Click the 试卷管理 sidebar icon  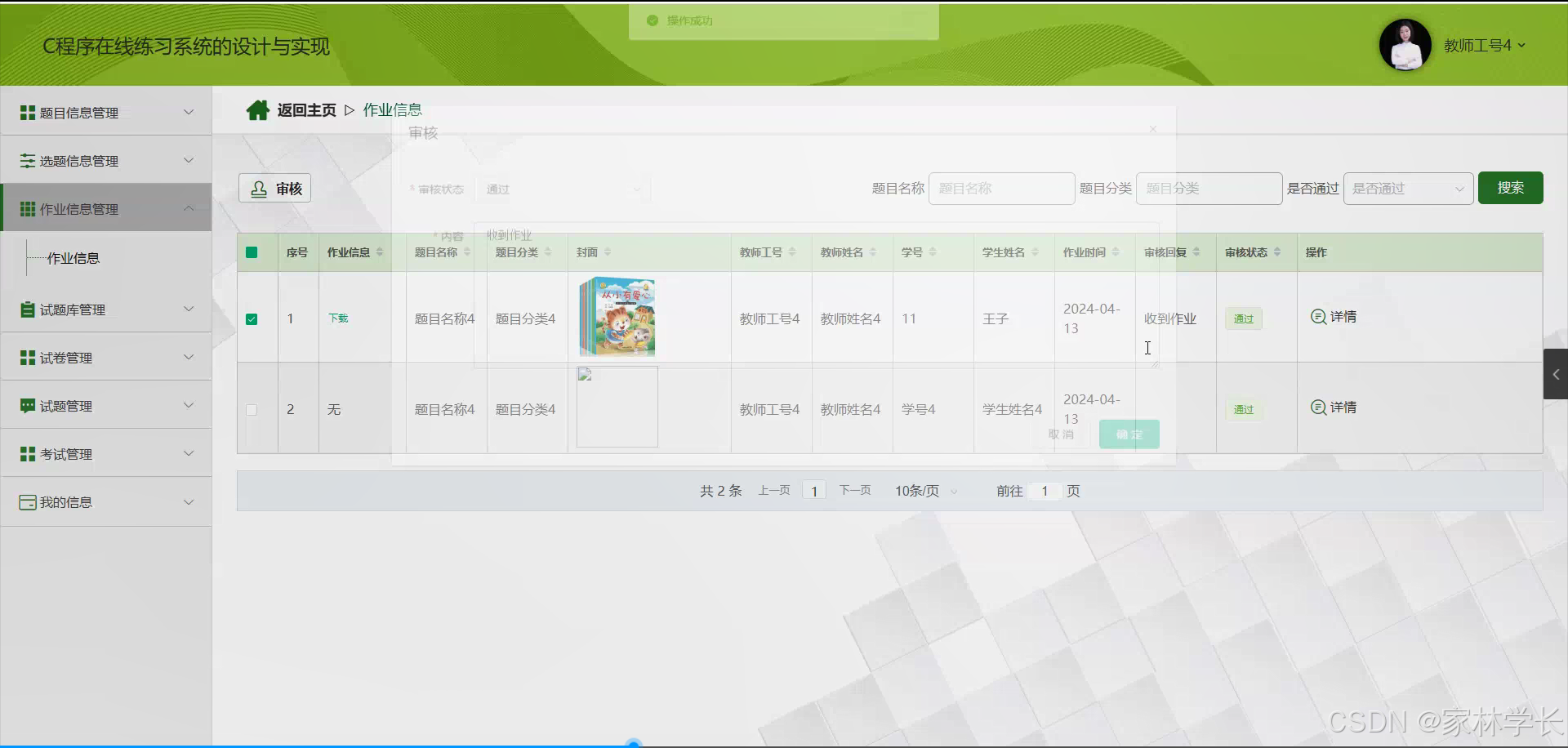click(26, 357)
